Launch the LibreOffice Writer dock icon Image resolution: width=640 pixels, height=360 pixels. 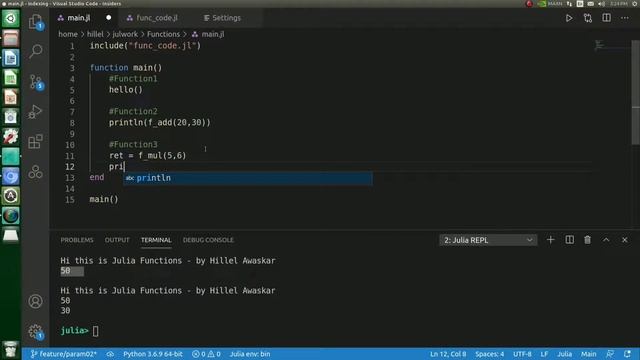click(11, 58)
